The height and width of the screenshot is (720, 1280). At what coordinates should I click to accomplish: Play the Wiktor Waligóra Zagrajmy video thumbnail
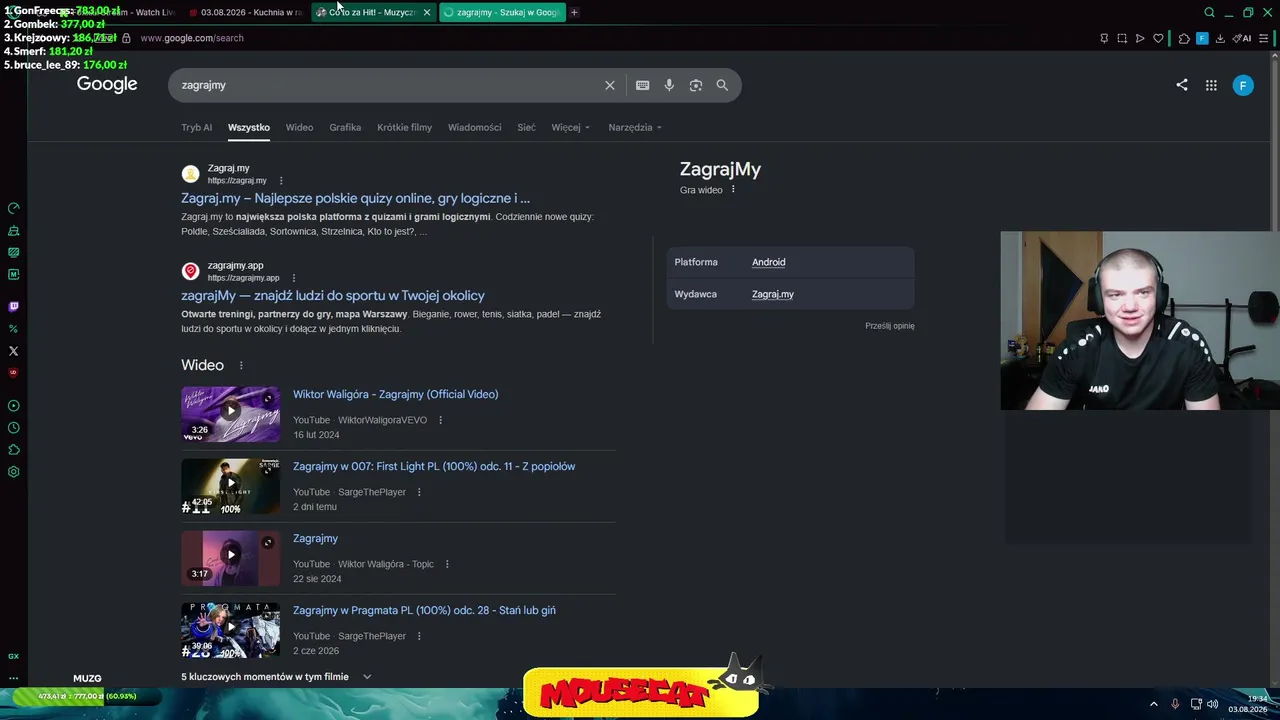pos(230,414)
